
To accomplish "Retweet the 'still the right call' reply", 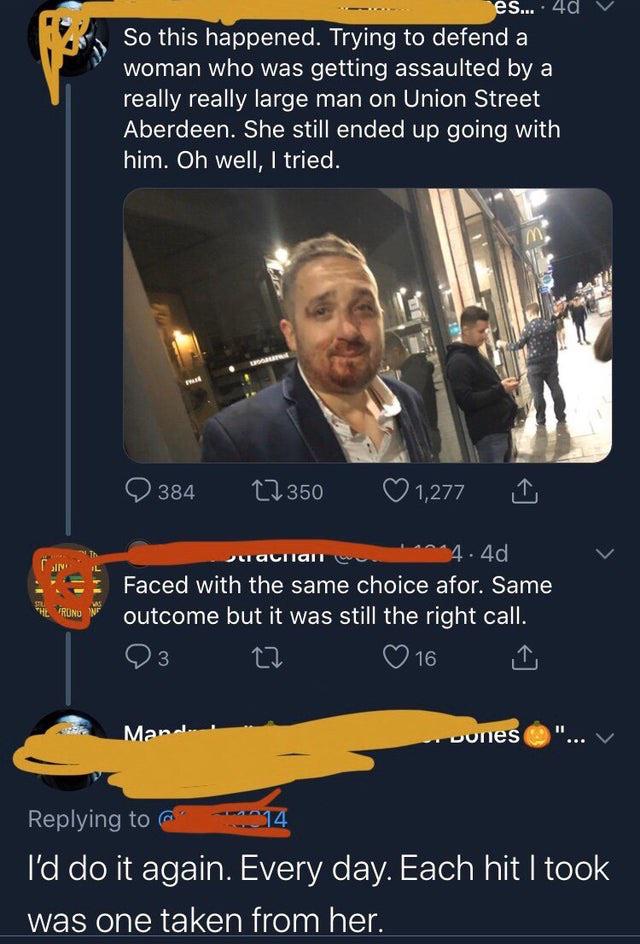I will click(x=267, y=657).
